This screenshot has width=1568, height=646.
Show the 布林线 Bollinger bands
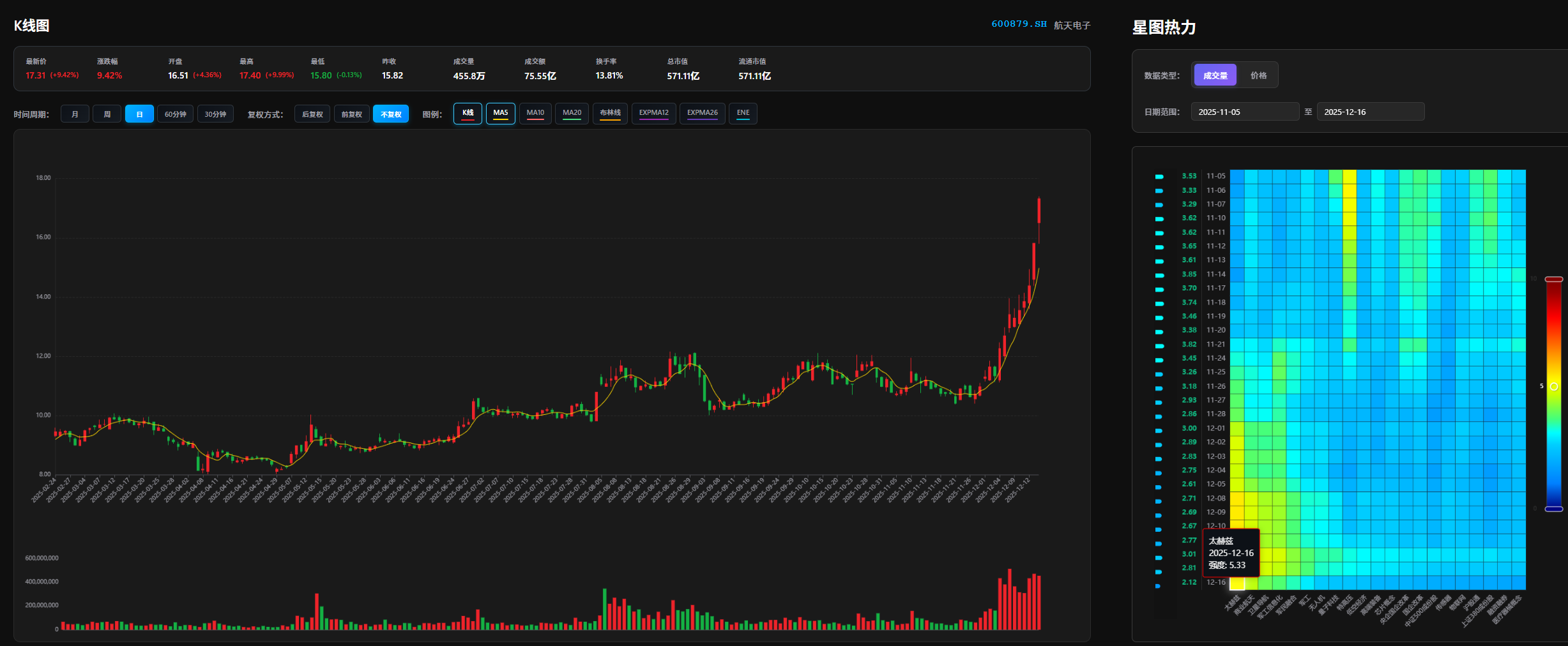coord(610,114)
